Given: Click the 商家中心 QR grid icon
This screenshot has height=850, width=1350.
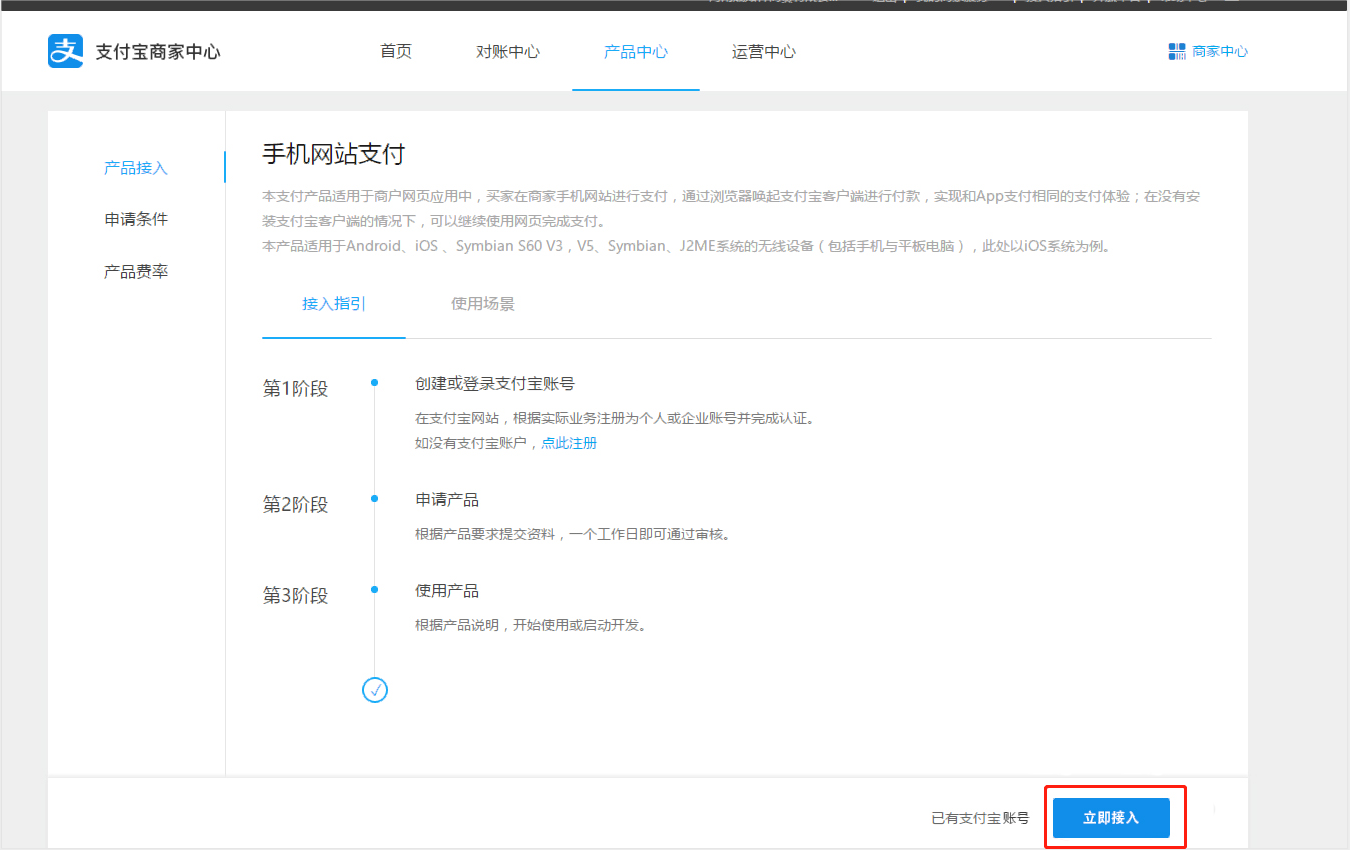Looking at the screenshot, I should 1176,52.
